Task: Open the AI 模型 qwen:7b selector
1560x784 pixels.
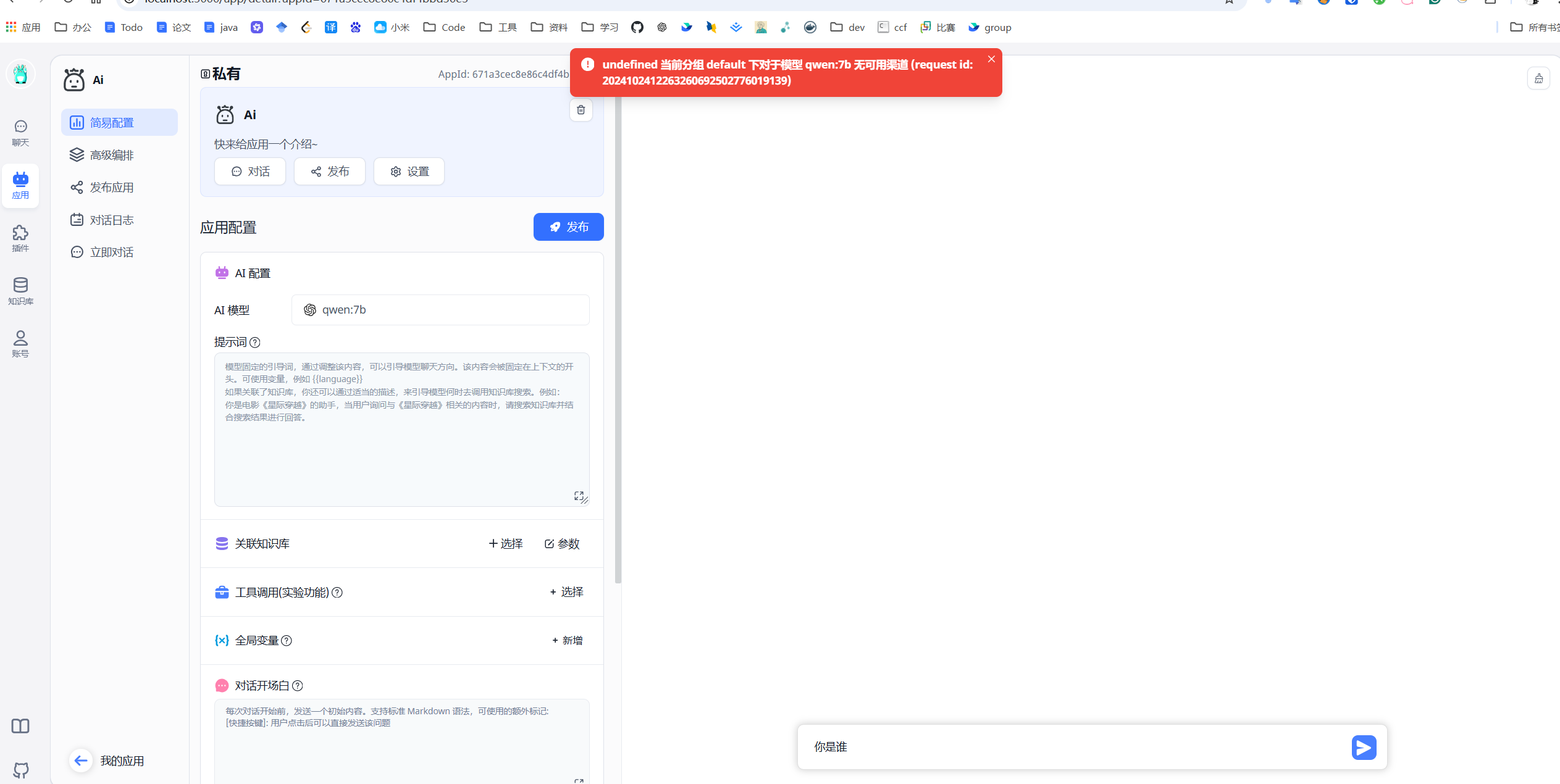Action: tap(440, 310)
